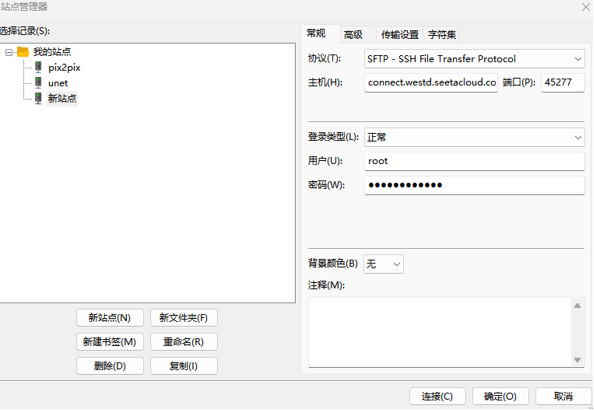The height and width of the screenshot is (410, 594).
Task: Select the unet site entry
Action: pyautogui.click(x=58, y=83)
